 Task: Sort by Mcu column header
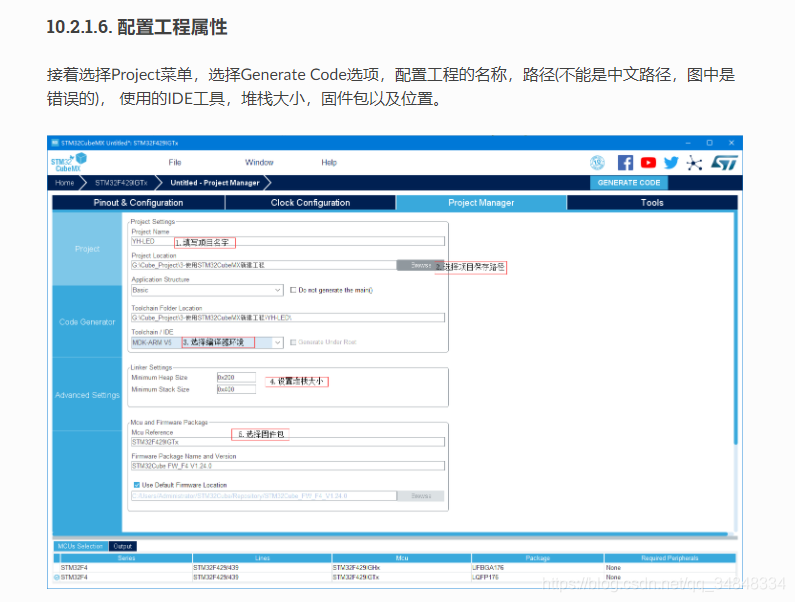point(402,558)
